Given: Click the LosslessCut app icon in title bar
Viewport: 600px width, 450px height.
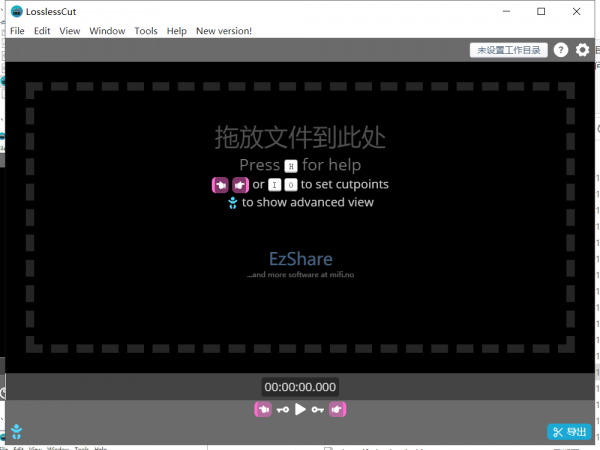Looking at the screenshot, I should (x=16, y=11).
